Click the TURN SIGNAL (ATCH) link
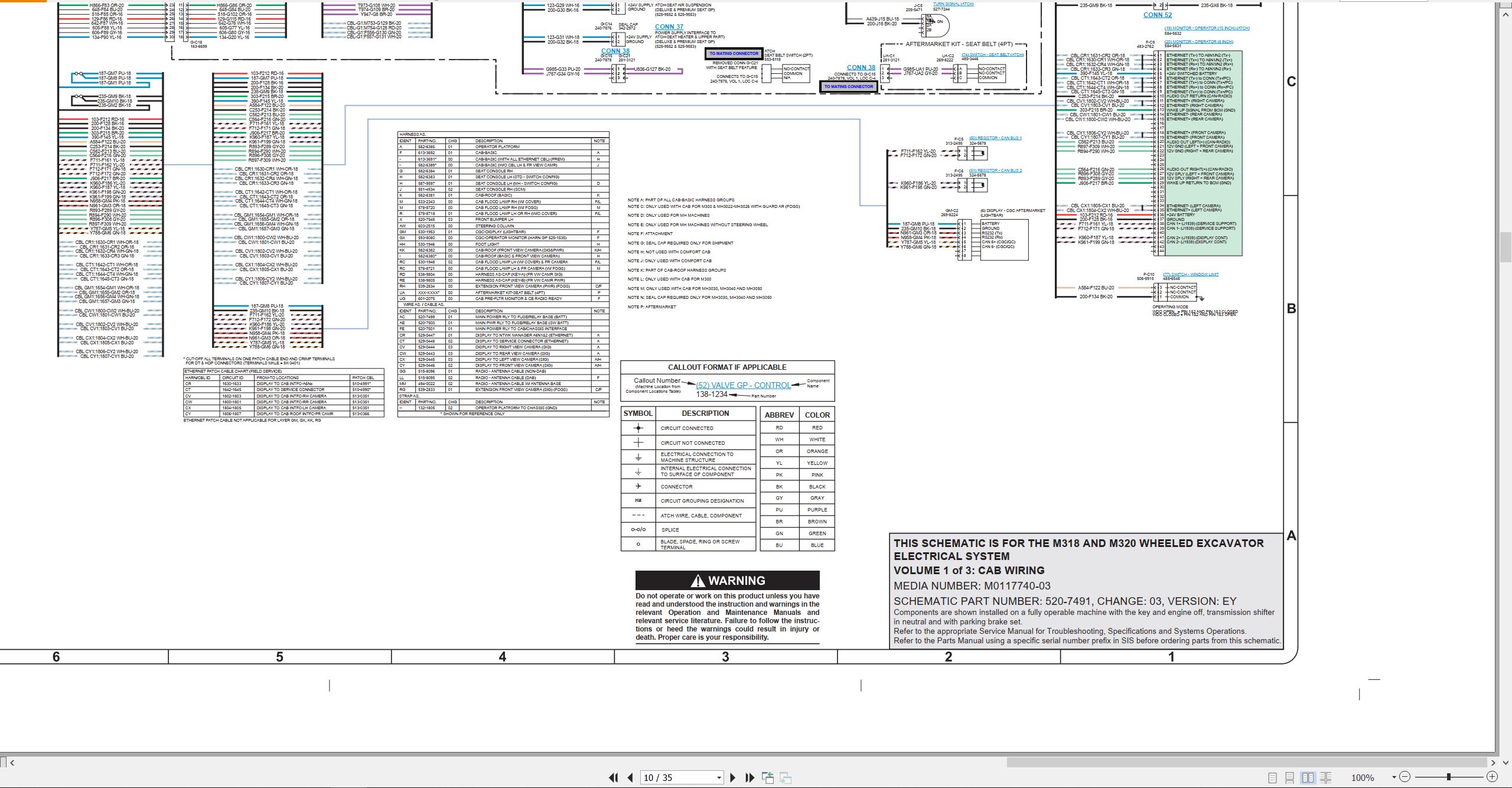The image size is (1512, 788). tap(953, 4)
